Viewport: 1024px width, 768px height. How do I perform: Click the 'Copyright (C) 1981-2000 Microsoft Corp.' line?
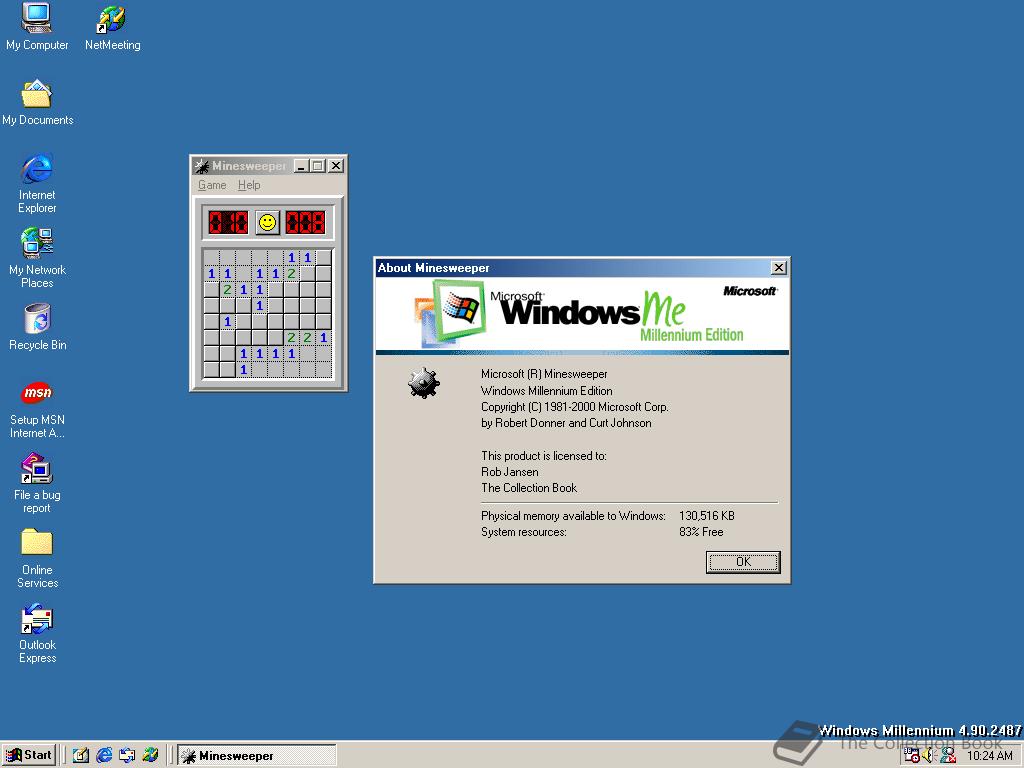pyautogui.click(x=575, y=406)
